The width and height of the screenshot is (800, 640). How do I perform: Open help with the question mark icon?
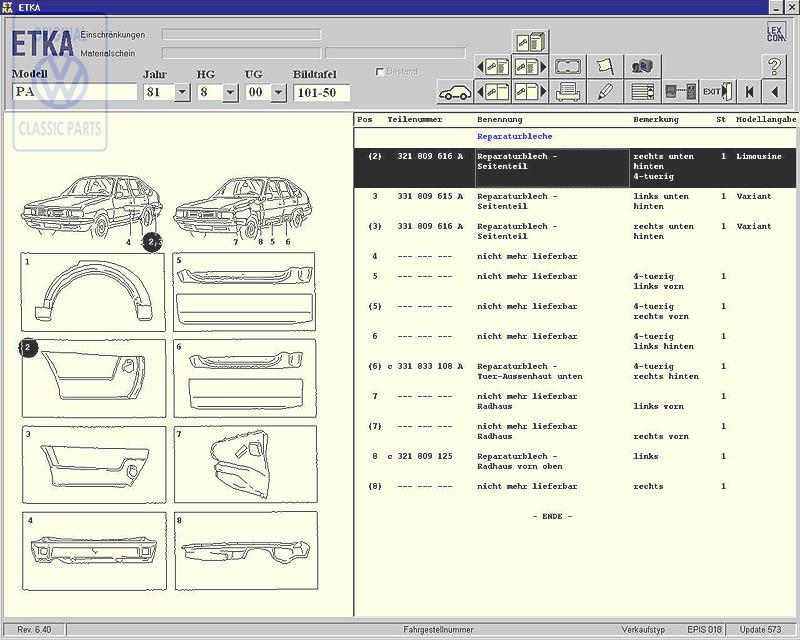pyautogui.click(x=774, y=67)
